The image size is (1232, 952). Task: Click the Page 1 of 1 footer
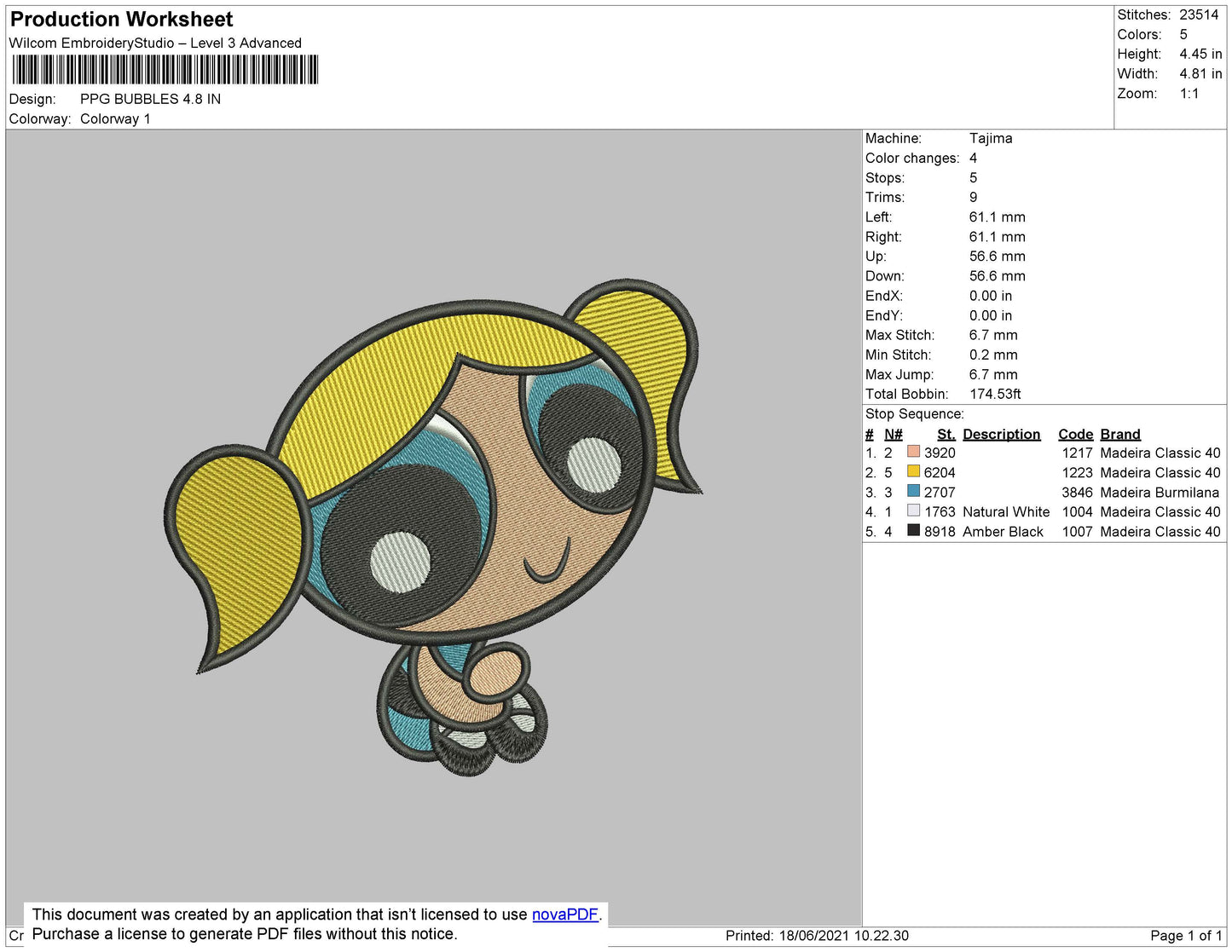(1186, 936)
